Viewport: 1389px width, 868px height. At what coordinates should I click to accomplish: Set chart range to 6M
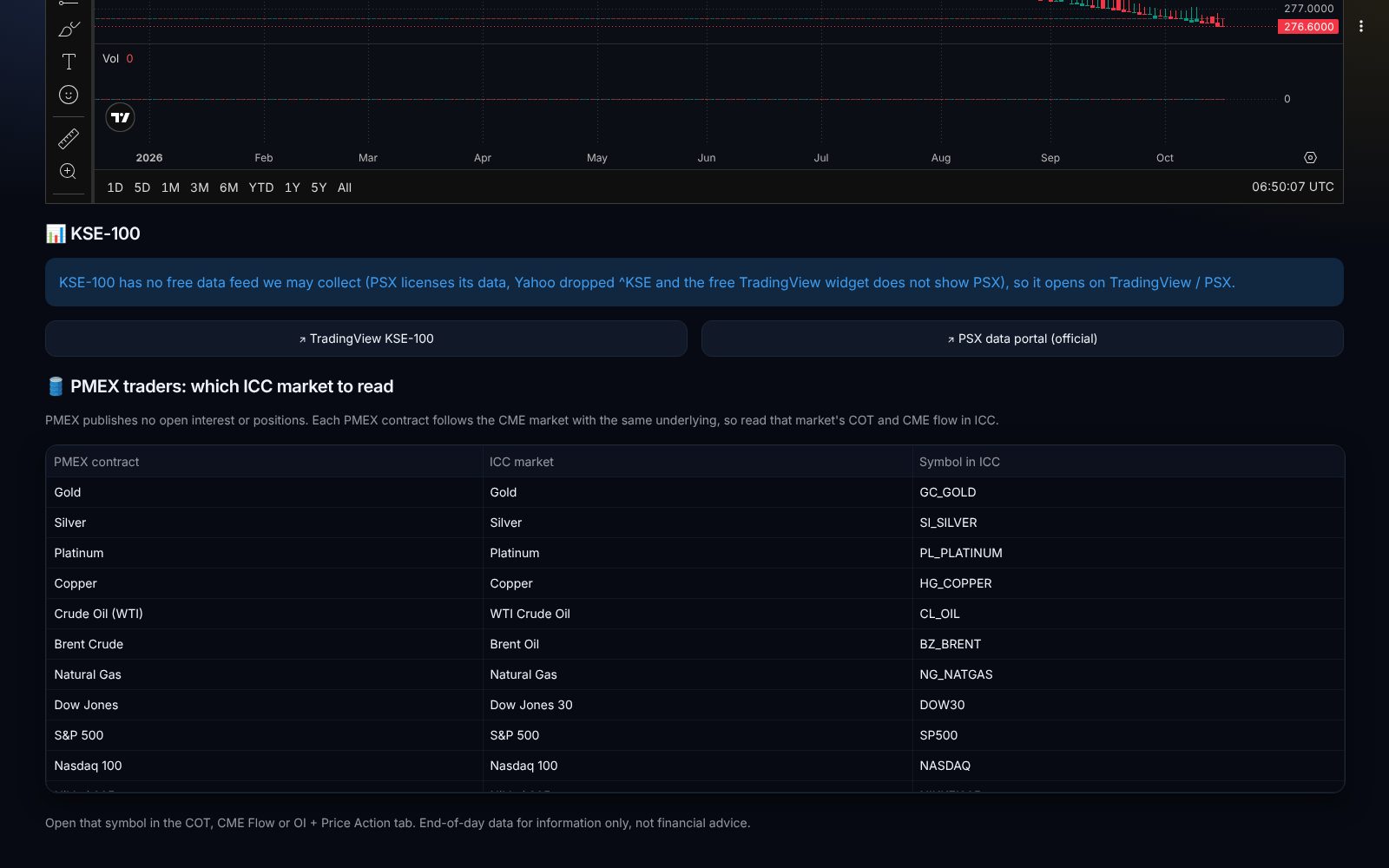229,187
